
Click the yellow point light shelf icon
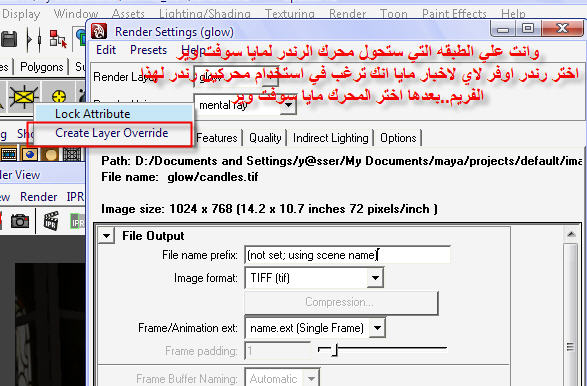coord(58,97)
